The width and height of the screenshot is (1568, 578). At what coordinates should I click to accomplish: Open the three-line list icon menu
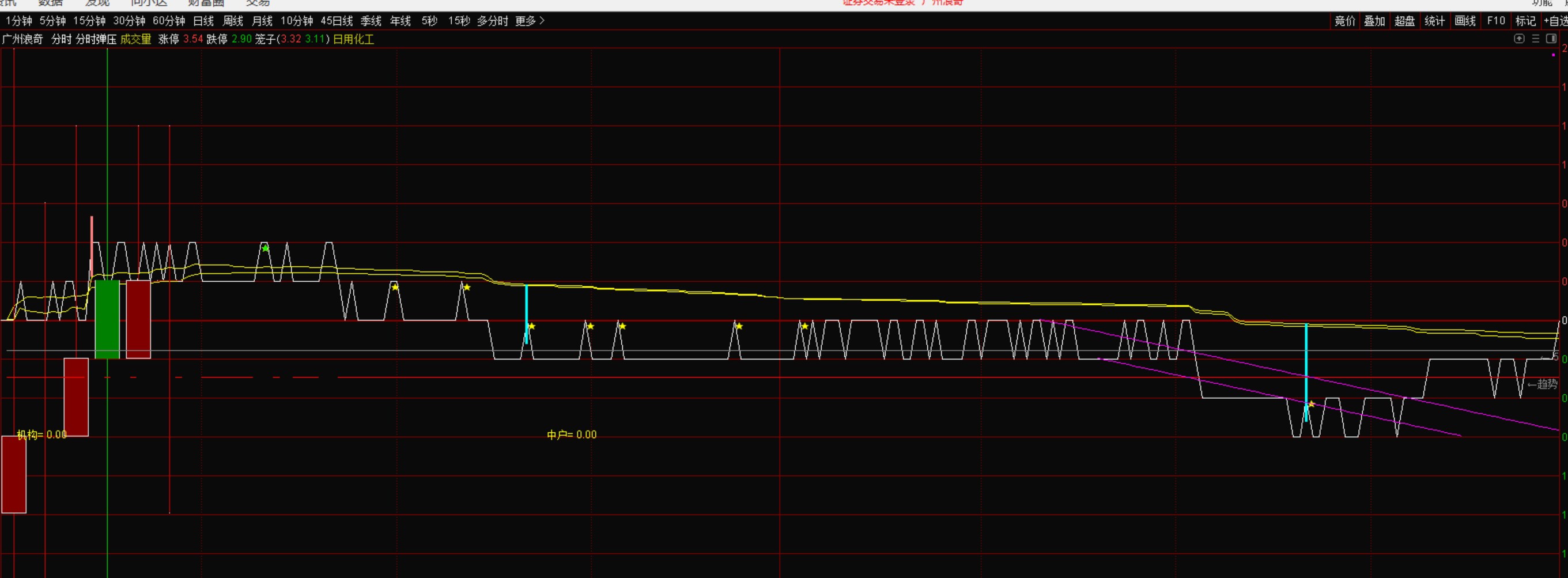[1536, 39]
